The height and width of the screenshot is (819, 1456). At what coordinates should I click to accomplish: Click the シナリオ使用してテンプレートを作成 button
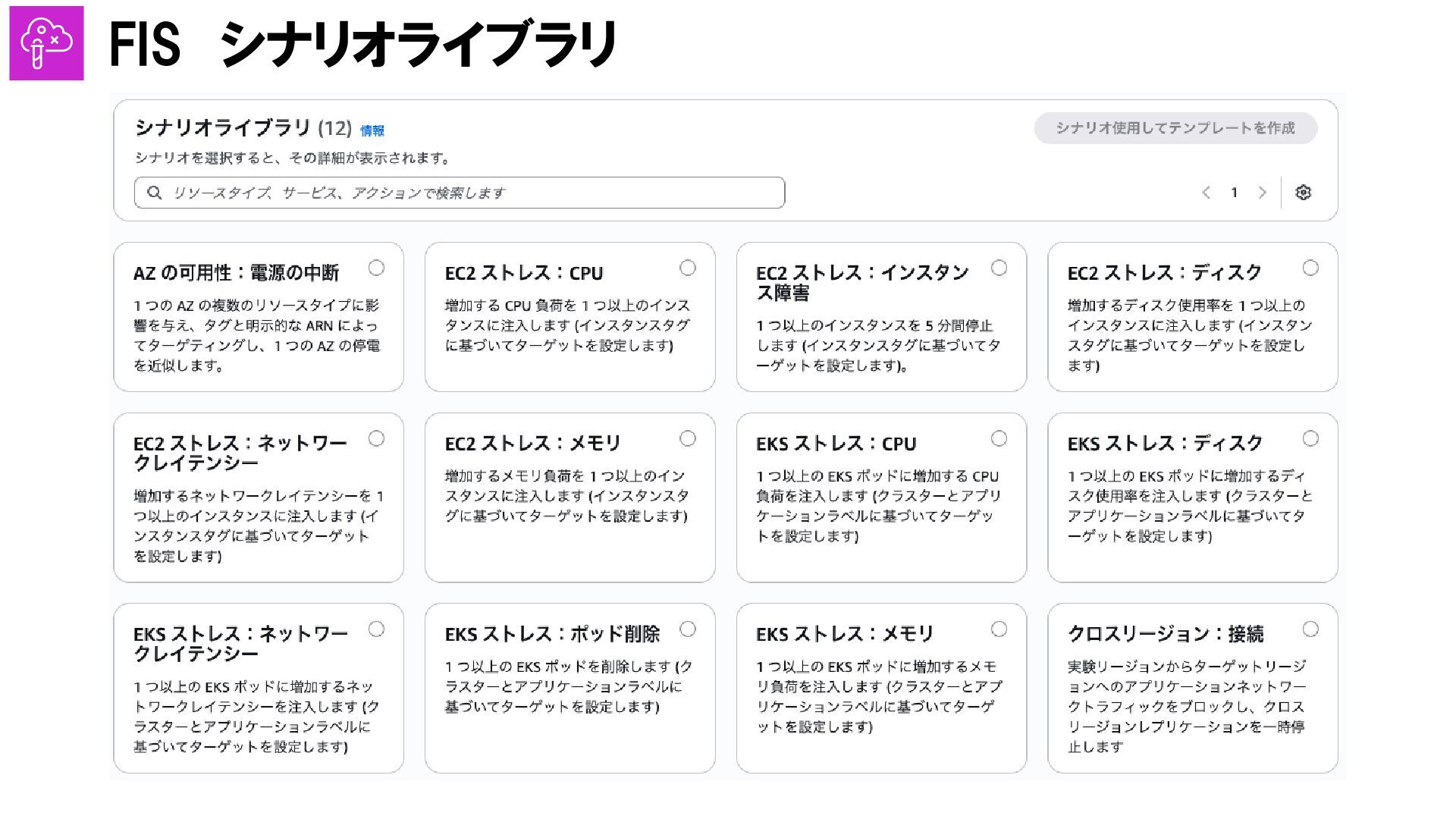pyautogui.click(x=1175, y=128)
